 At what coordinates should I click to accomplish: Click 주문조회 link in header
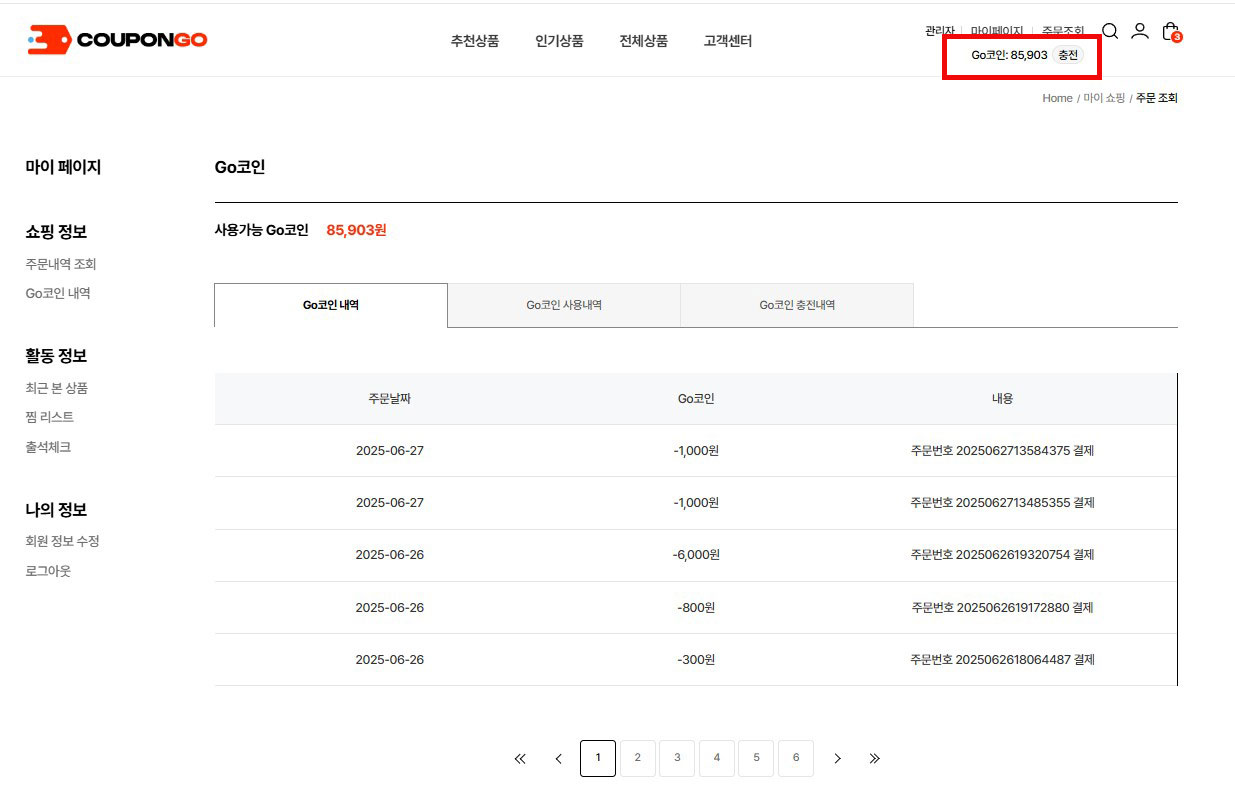(1063, 32)
